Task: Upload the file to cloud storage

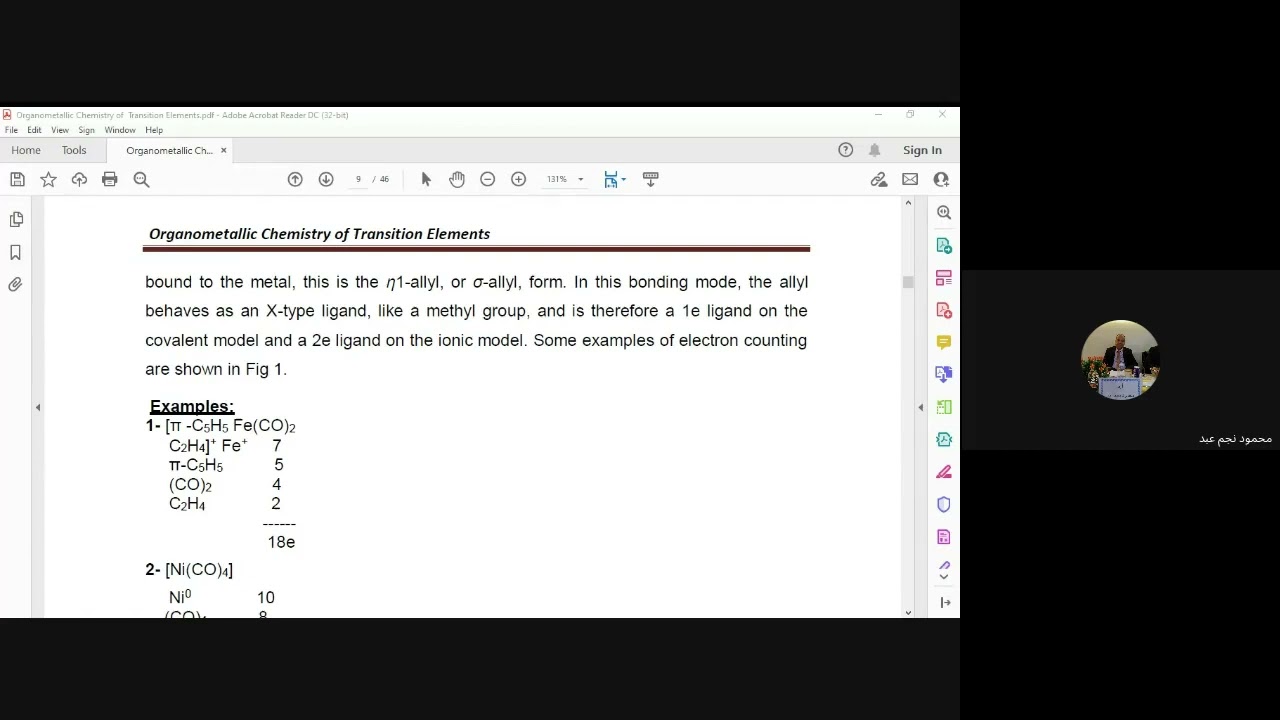Action: click(x=79, y=179)
